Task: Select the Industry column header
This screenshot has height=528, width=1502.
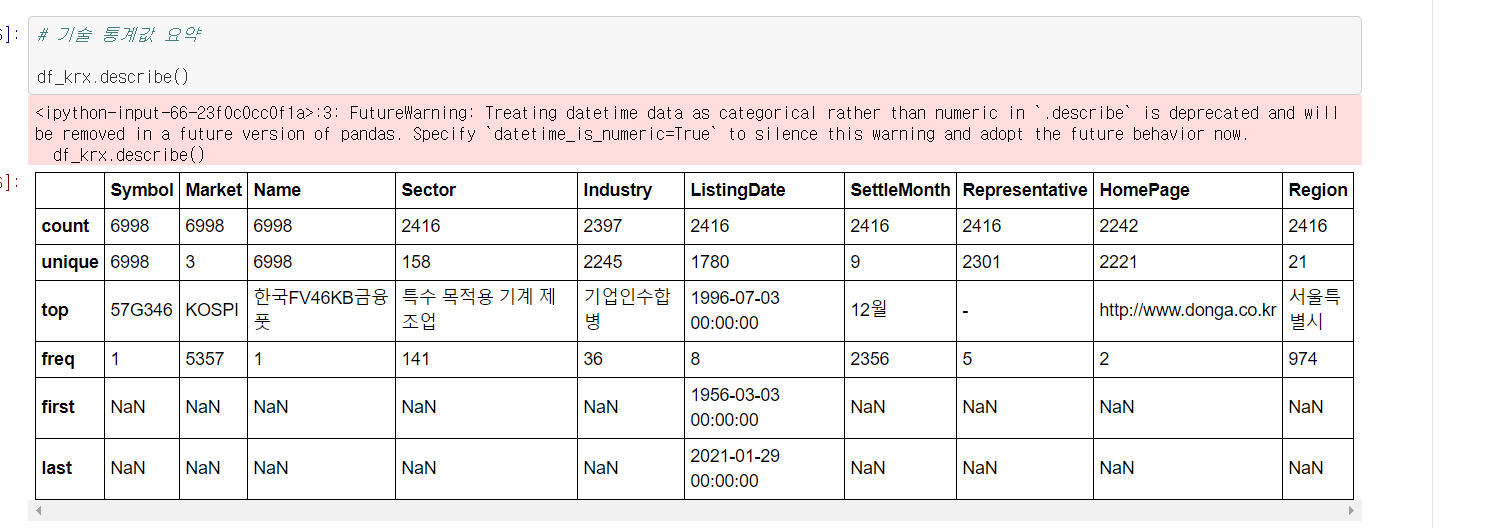Action: (x=631, y=190)
